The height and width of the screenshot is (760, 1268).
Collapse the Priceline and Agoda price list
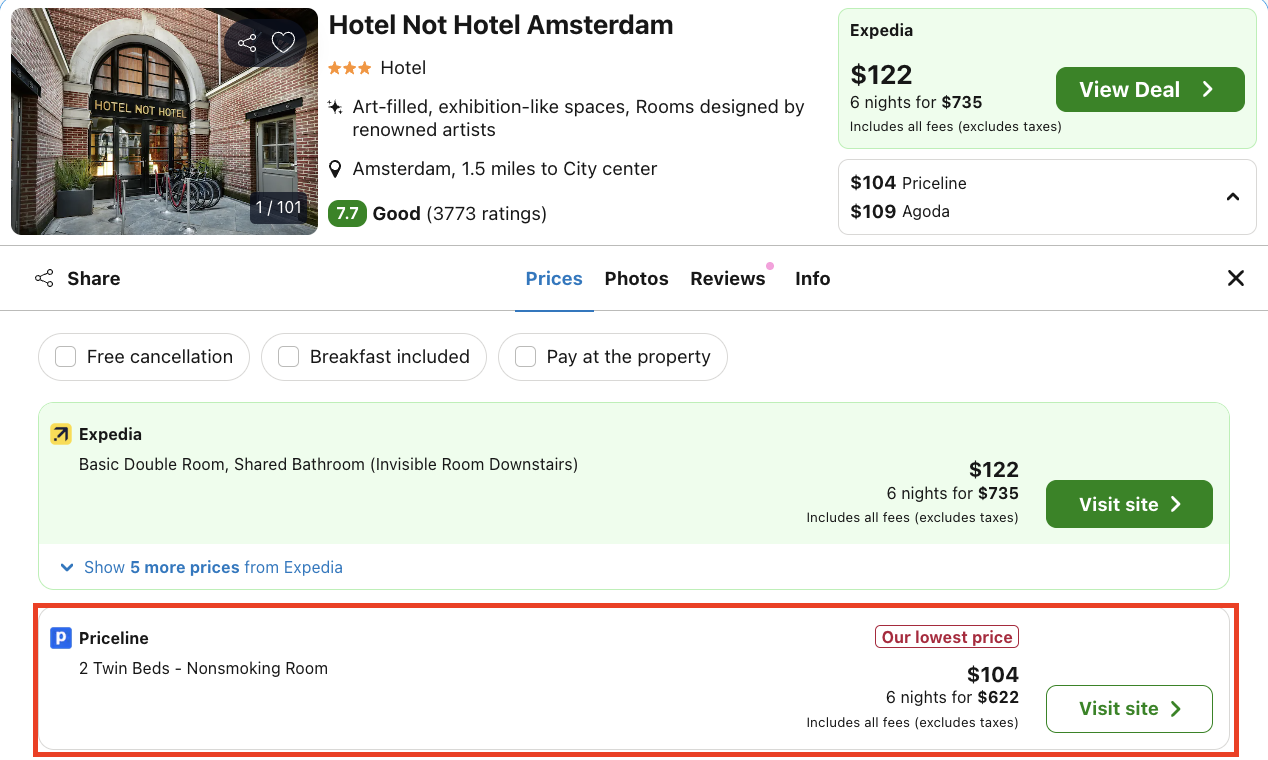(x=1233, y=197)
